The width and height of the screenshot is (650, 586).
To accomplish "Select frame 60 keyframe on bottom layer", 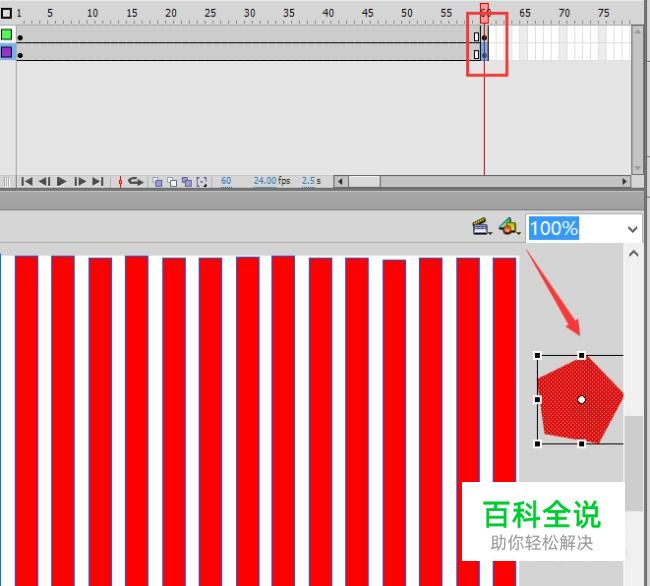I will [x=485, y=54].
